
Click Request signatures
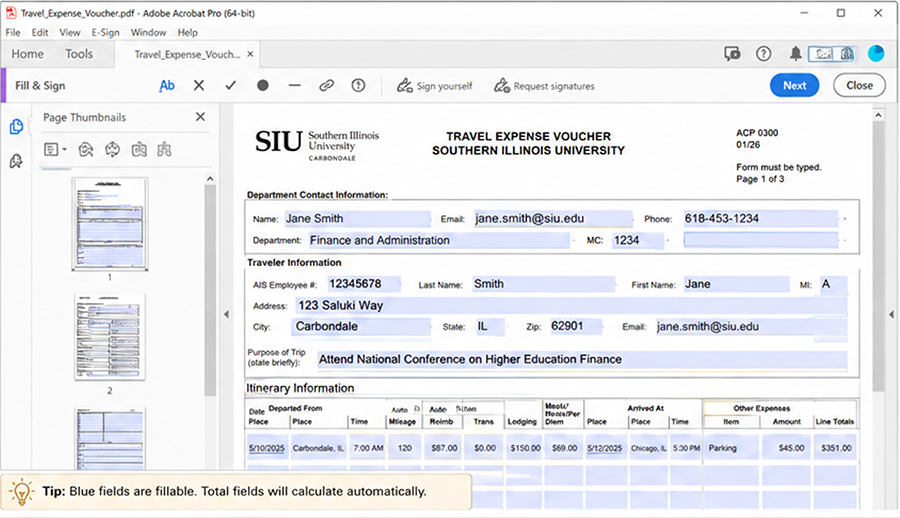(544, 86)
